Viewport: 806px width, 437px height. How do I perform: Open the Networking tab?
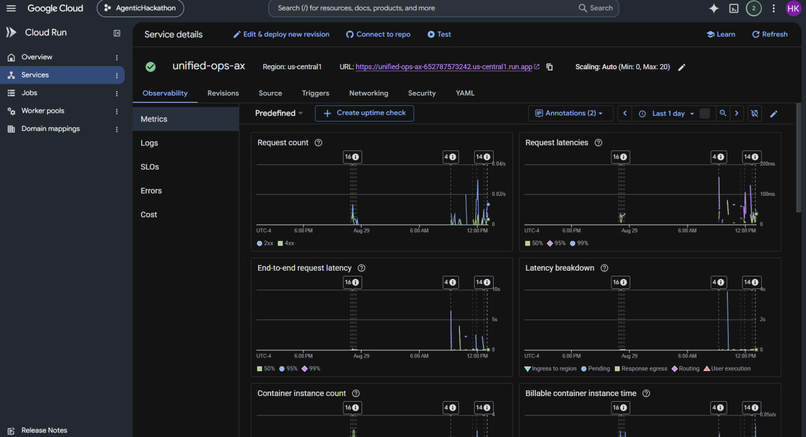pos(369,93)
